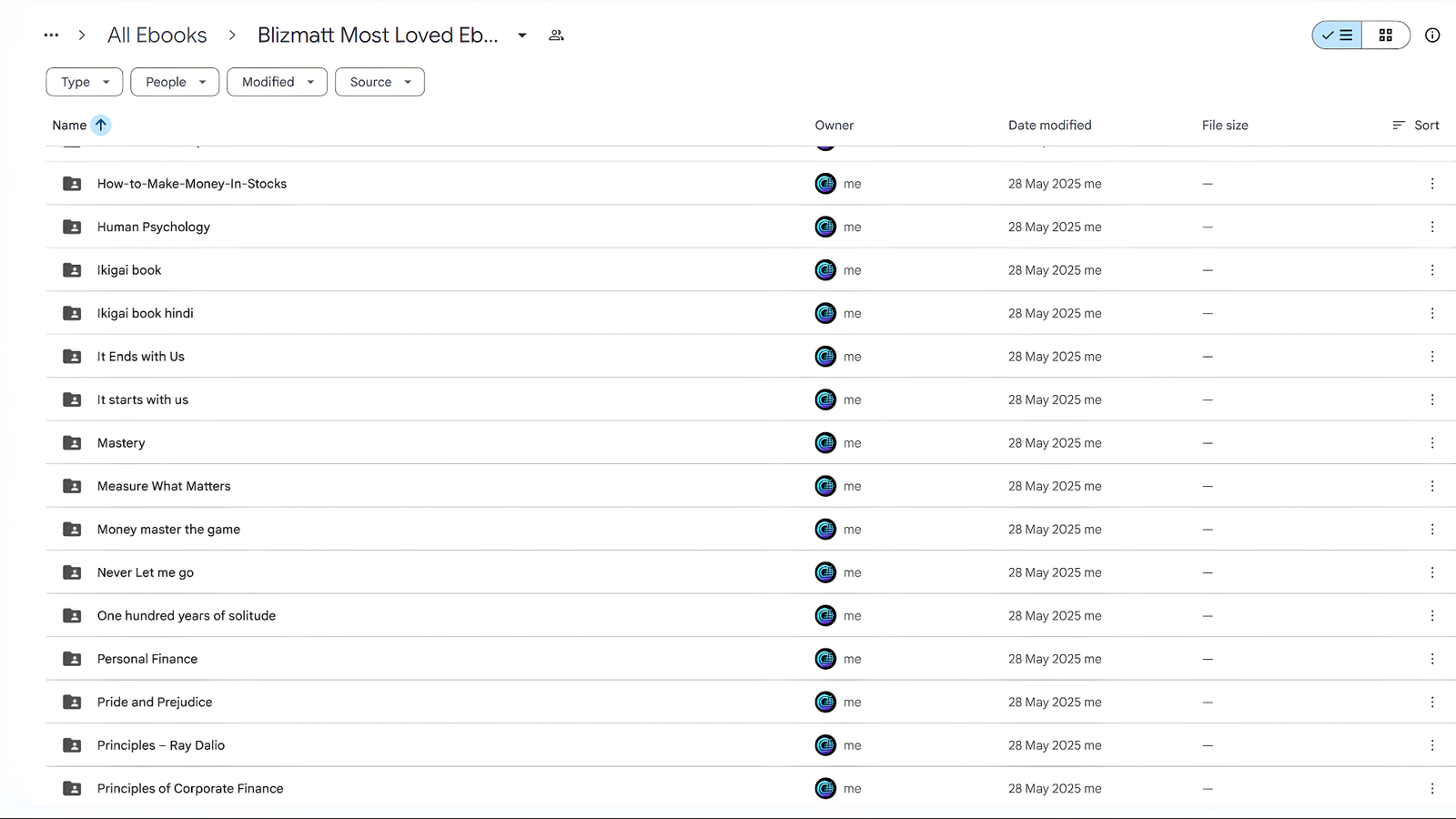Image resolution: width=1456 pixels, height=819 pixels.
Task: Expand the Type filter dropdown
Action: tap(85, 82)
